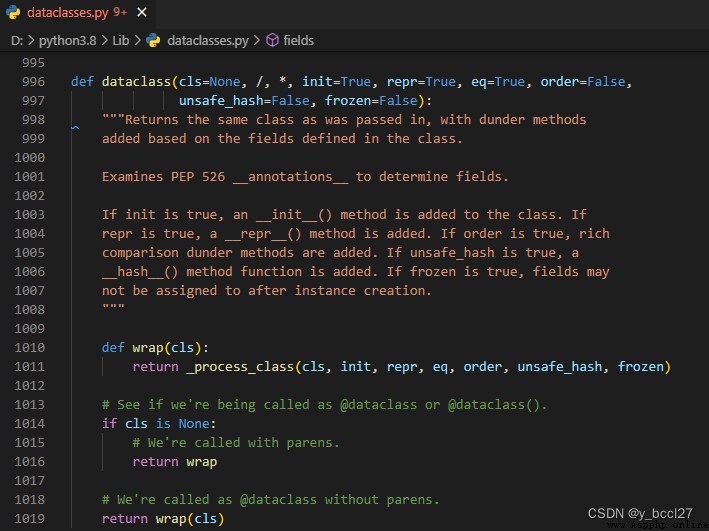Click 'return wrap(cls)' on line 1019
Viewport: 709px width, 531px height.
[163, 519]
